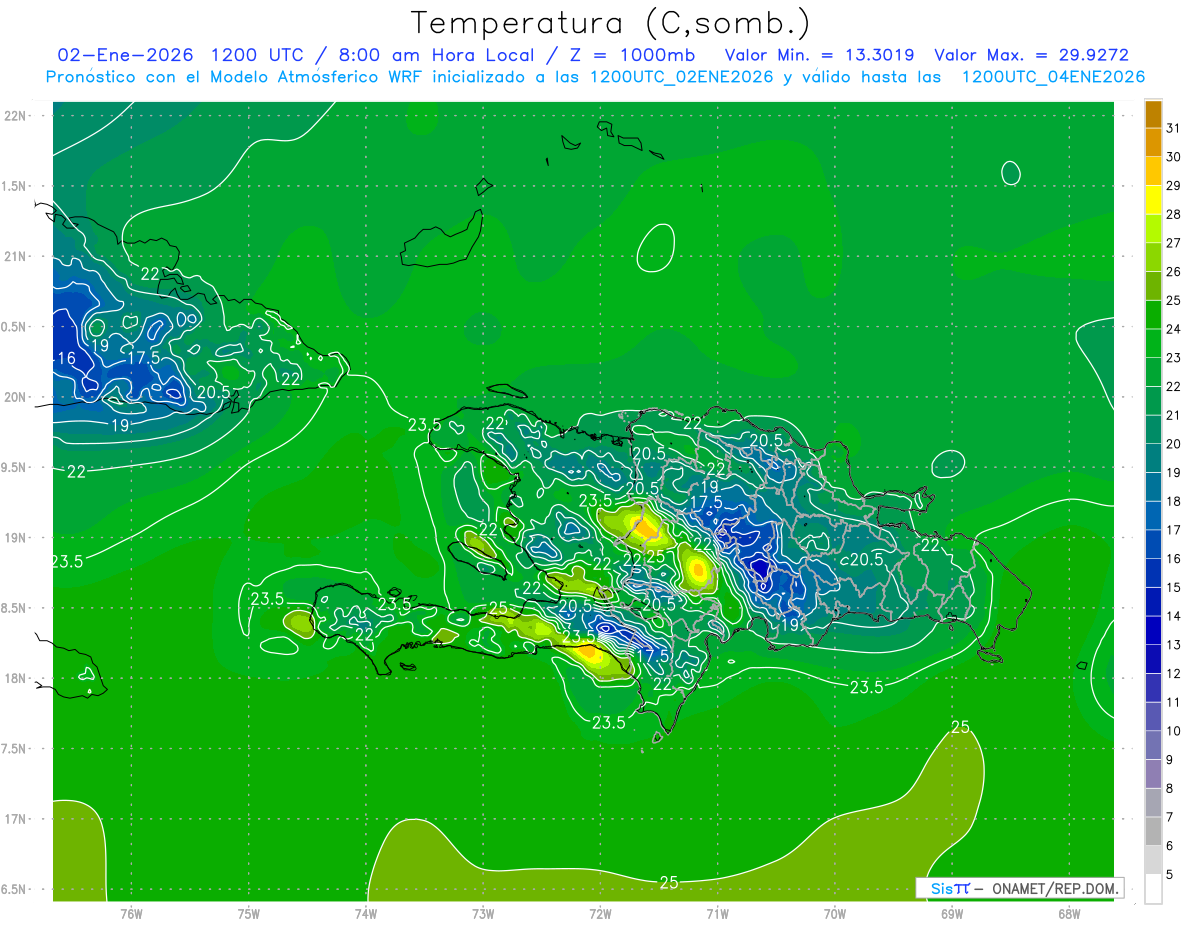Click the "16" contour label over eastern Cuba
The height and width of the screenshot is (927, 1200).
coord(66,358)
